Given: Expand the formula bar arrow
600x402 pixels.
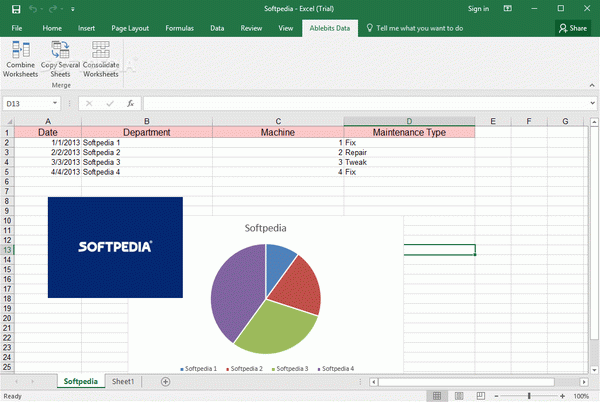Looking at the screenshot, I should tap(592, 103).
